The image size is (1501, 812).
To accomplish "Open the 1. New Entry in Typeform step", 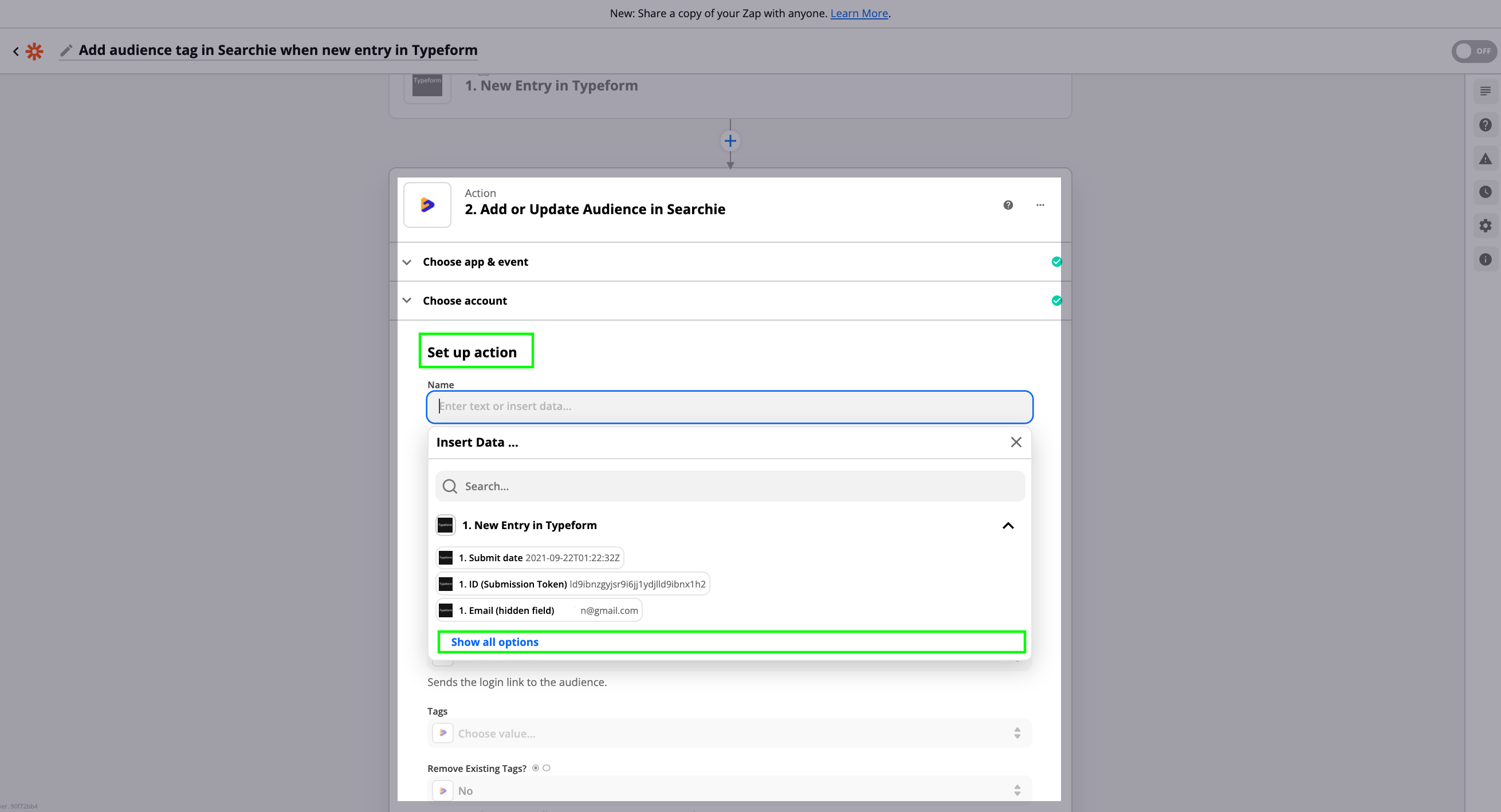I will pos(551,86).
